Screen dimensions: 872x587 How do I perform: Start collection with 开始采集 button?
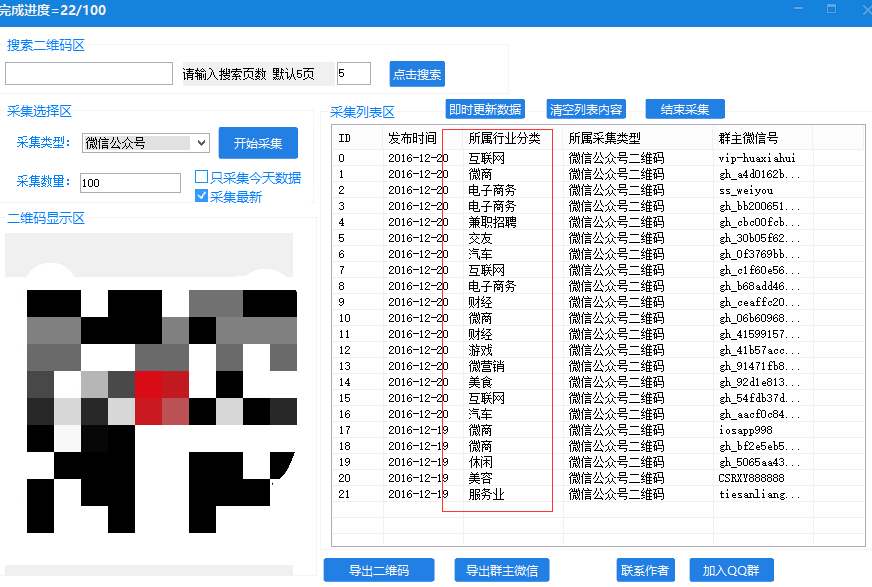point(258,143)
